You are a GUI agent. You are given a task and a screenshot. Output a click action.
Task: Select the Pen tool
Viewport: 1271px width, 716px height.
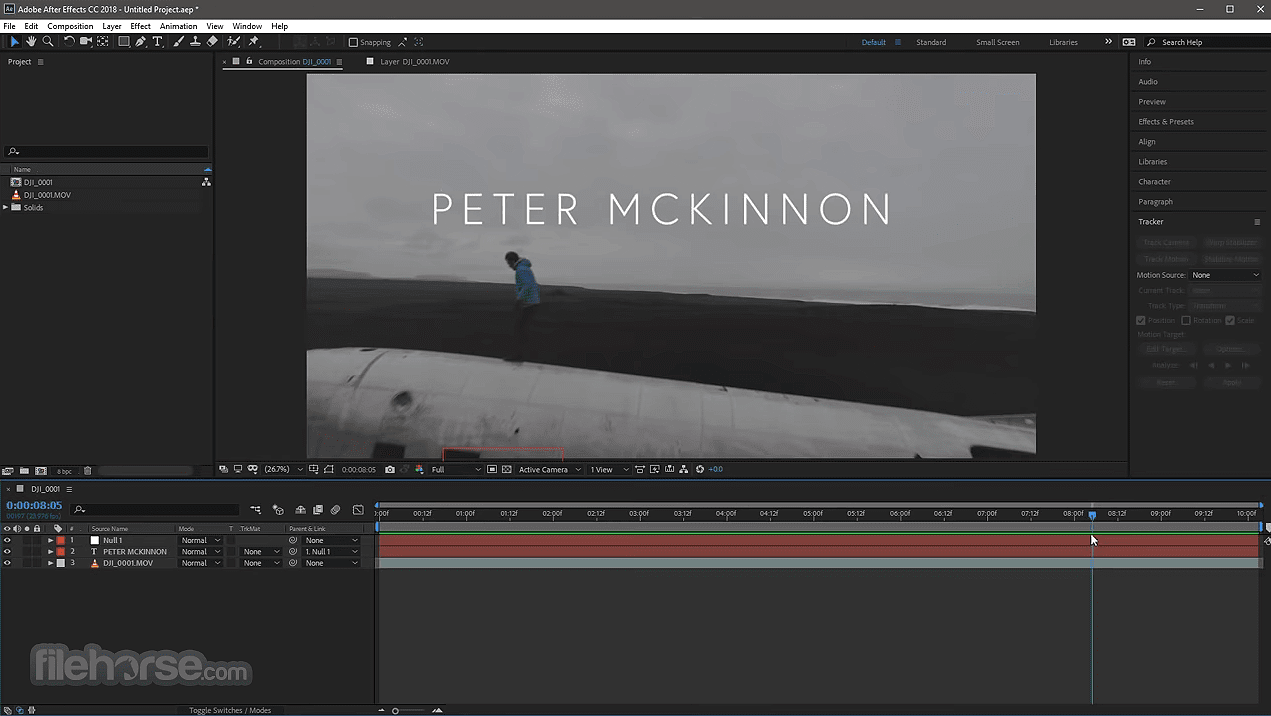click(140, 42)
